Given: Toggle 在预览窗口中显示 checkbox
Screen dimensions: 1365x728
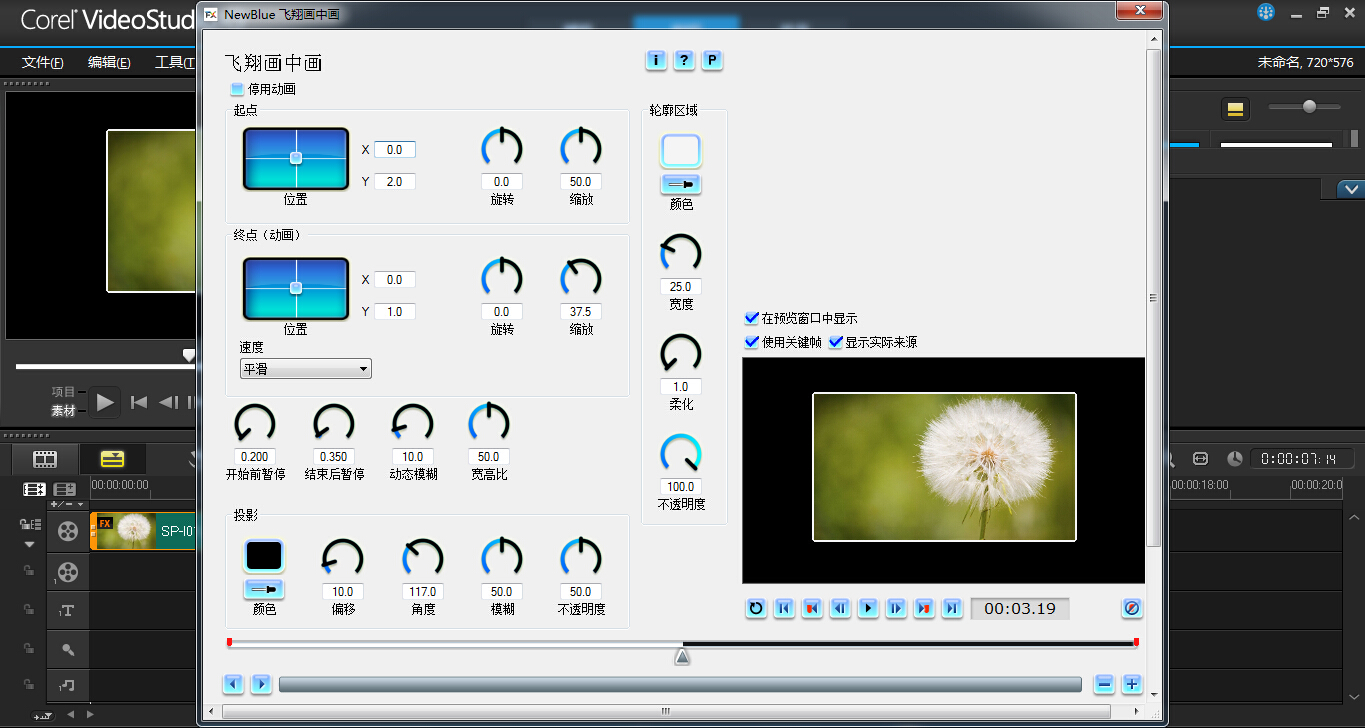Looking at the screenshot, I should pos(752,318).
